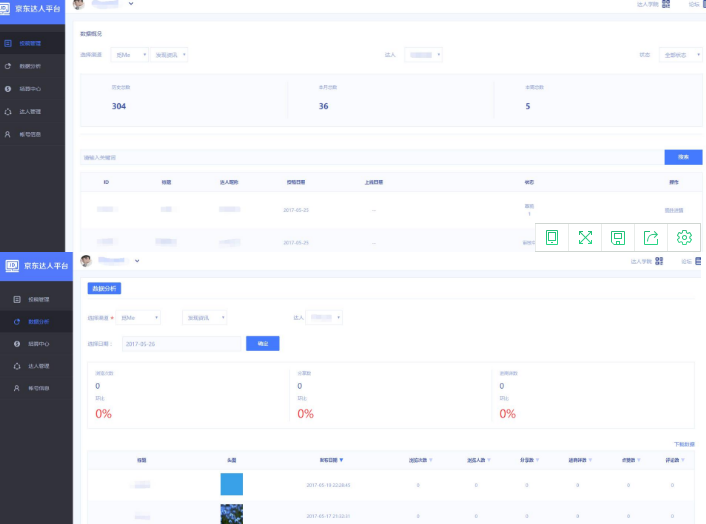Click the 京东达人平台 logo in lower sidebar
Image resolution: width=706 pixels, height=524 pixels.
click(x=36, y=265)
